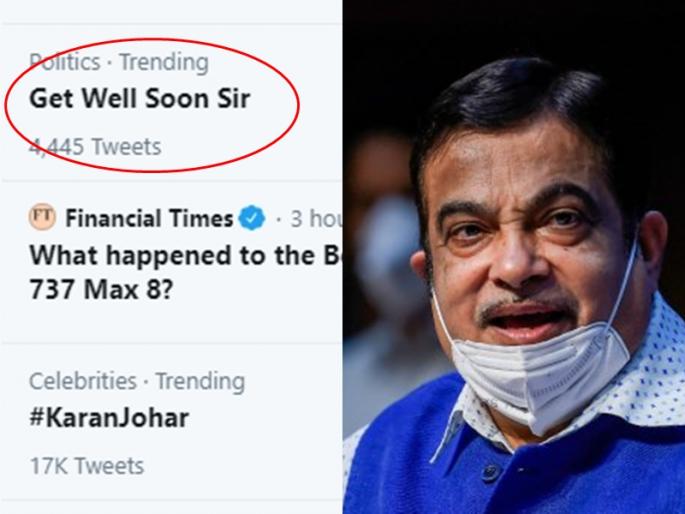
Task: Select the Celebrities category label
Action: [x=82, y=381]
